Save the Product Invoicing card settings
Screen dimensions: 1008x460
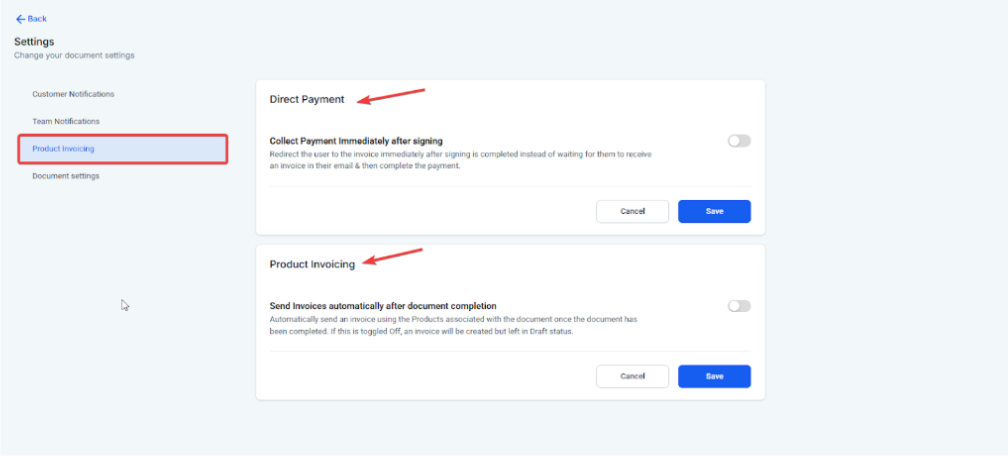pos(714,376)
